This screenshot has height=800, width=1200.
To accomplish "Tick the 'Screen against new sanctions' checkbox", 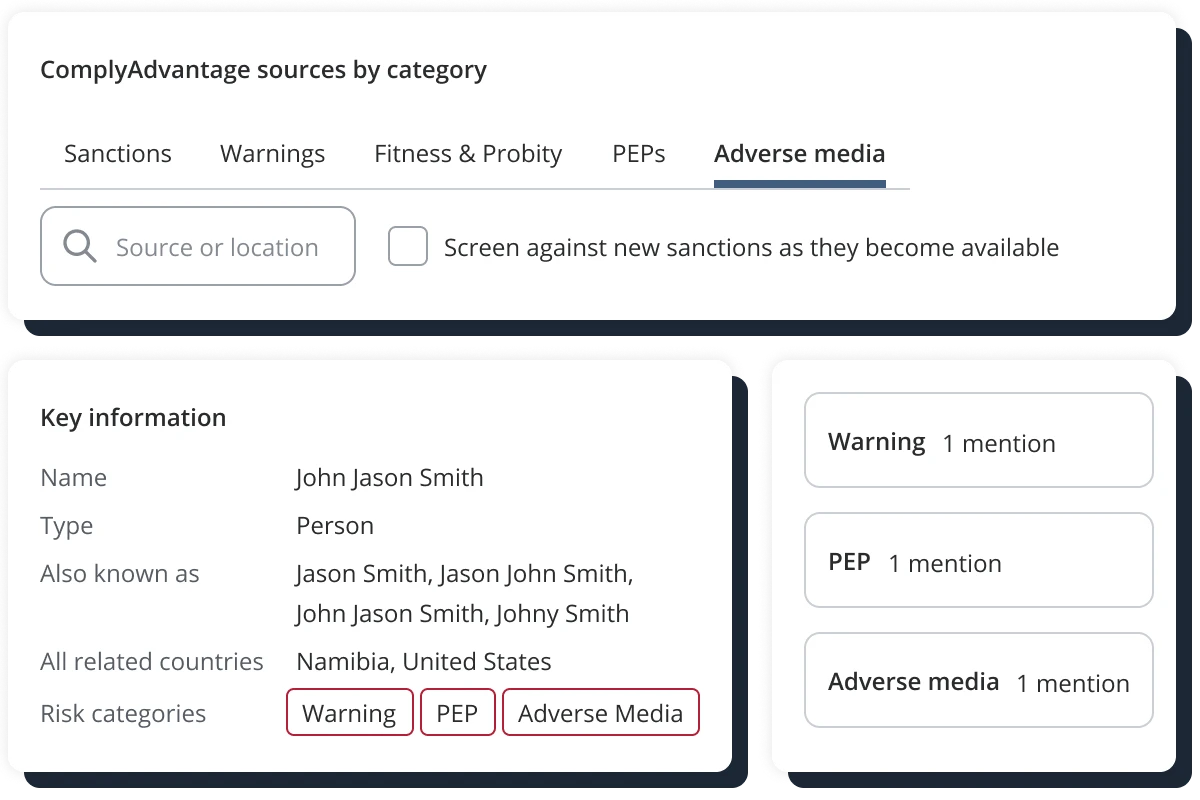I will point(408,246).
